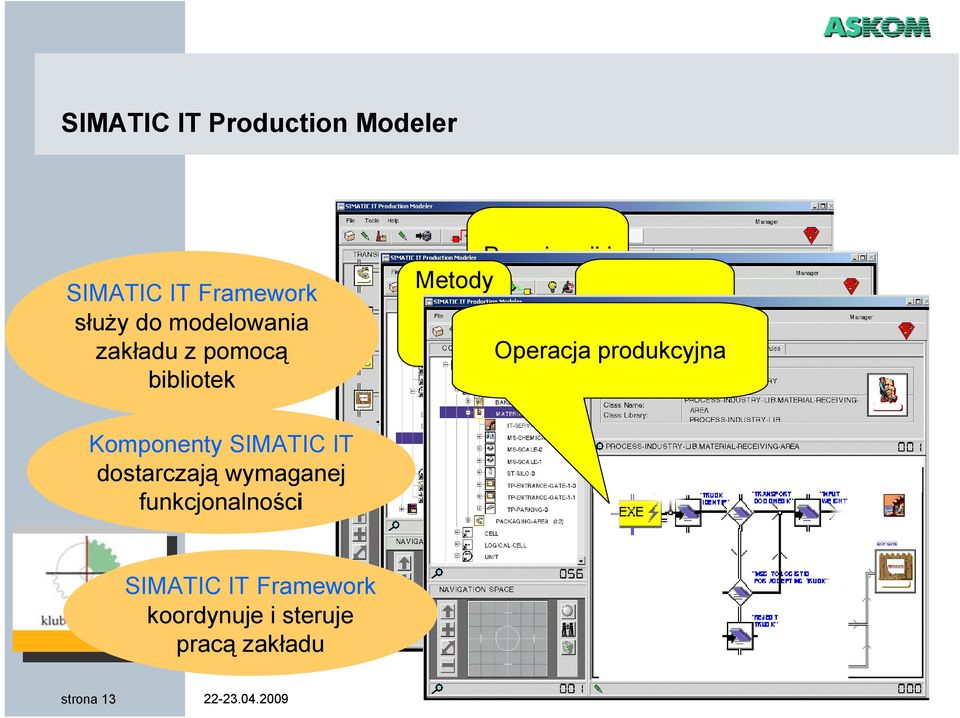960x718 pixels.
Task: Click magnifier icon beside the 056 counter
Action: (438, 574)
